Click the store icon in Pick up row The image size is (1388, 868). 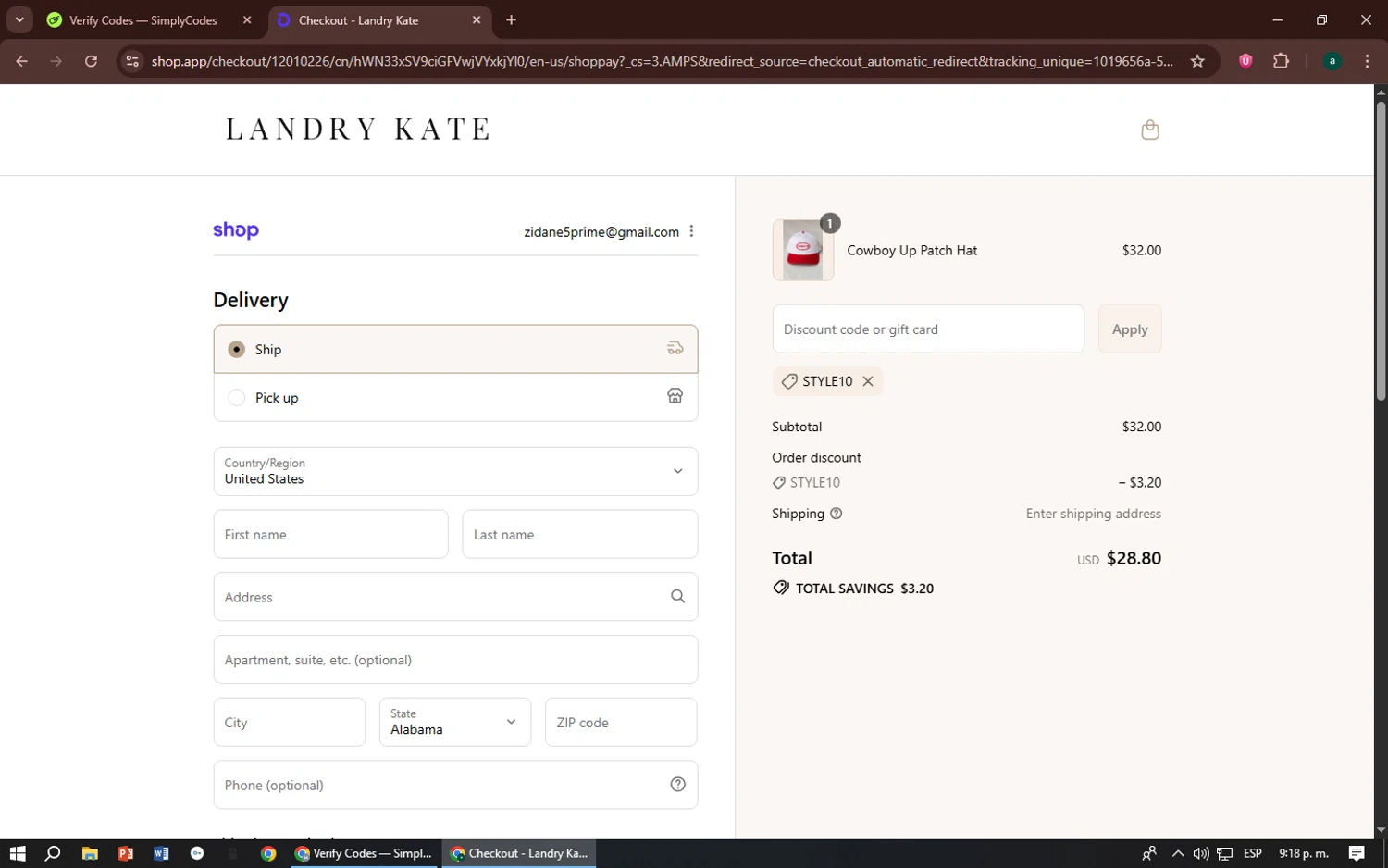coord(675,397)
